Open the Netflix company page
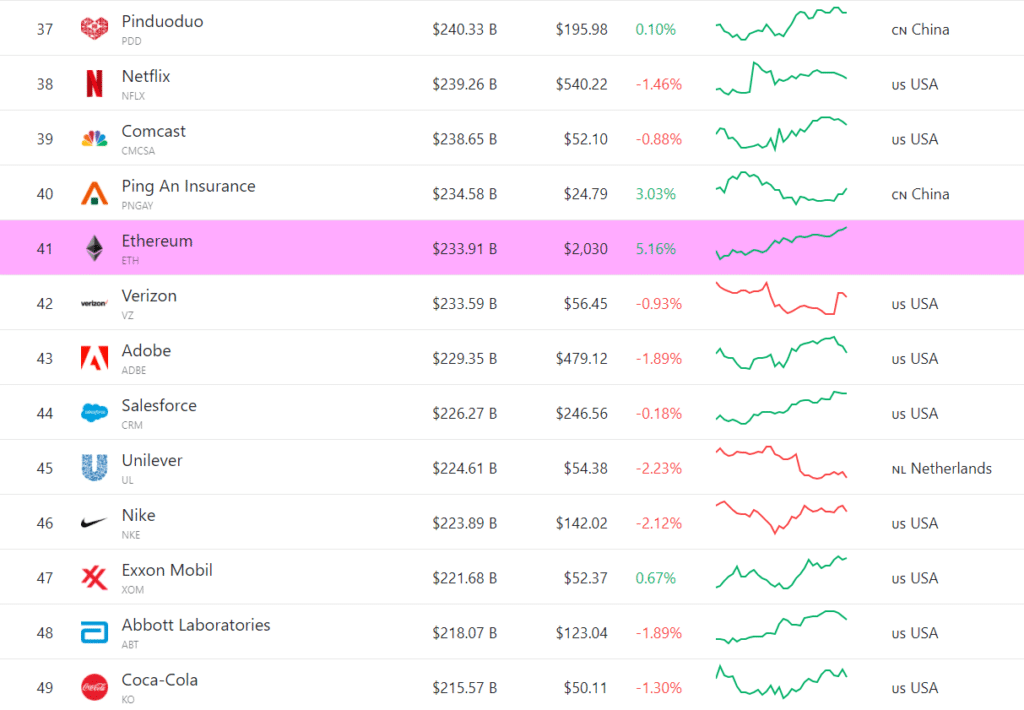 146,76
